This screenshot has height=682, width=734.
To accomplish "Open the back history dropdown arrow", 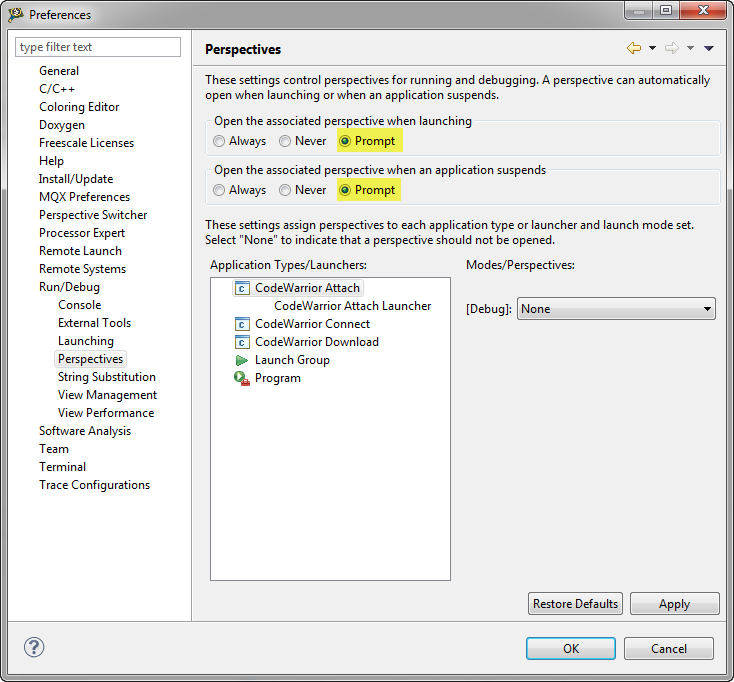I will 652,48.
